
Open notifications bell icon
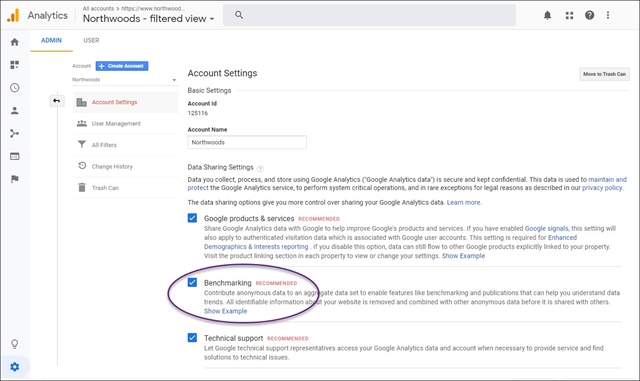[547, 16]
